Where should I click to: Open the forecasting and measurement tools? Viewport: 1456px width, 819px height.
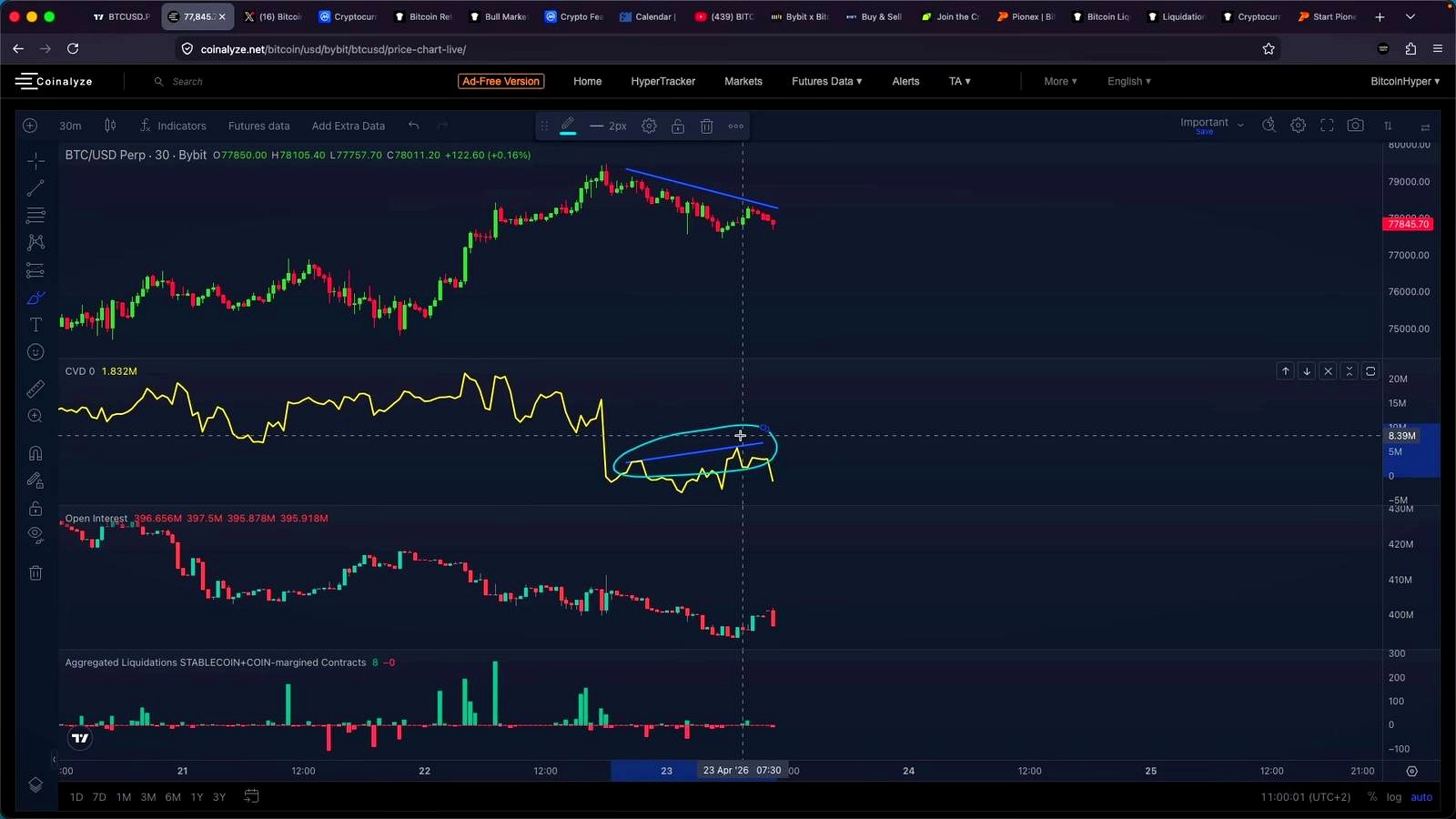(x=35, y=270)
